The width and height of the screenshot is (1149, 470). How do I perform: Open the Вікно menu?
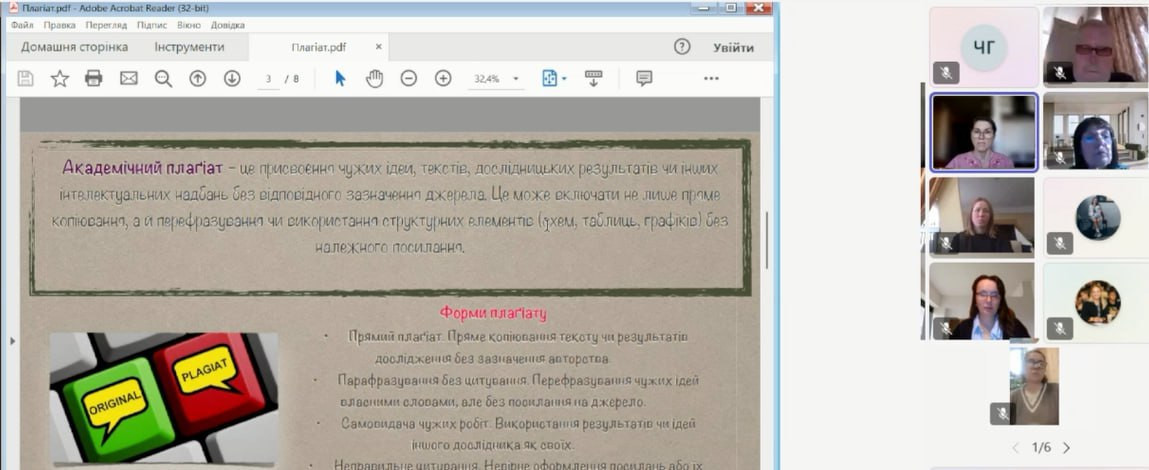(189, 25)
